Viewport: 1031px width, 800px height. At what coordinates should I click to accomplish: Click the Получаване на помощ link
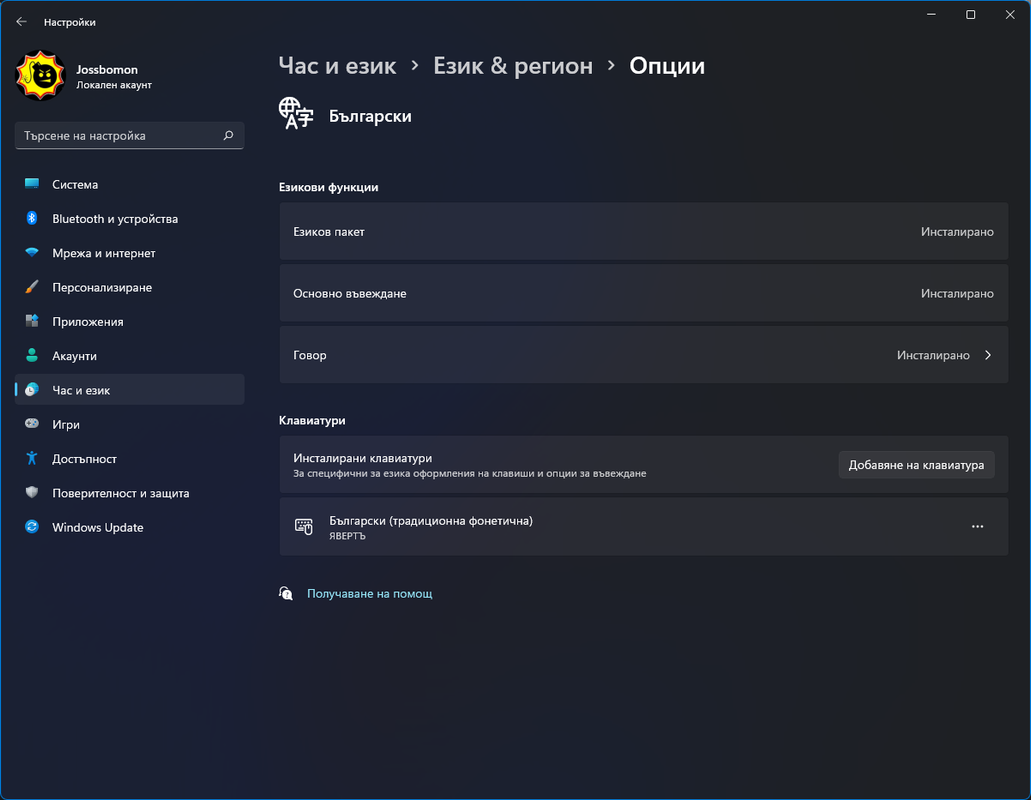(370, 594)
